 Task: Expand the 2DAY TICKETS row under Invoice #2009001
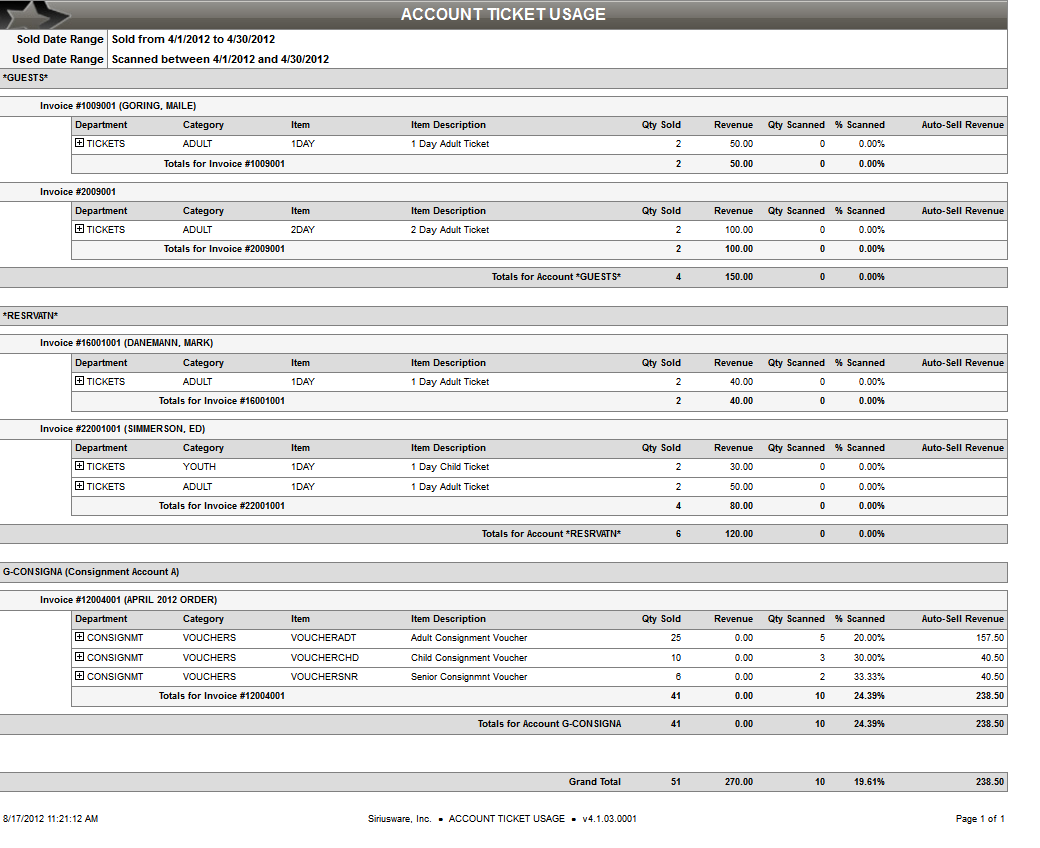coord(80,229)
